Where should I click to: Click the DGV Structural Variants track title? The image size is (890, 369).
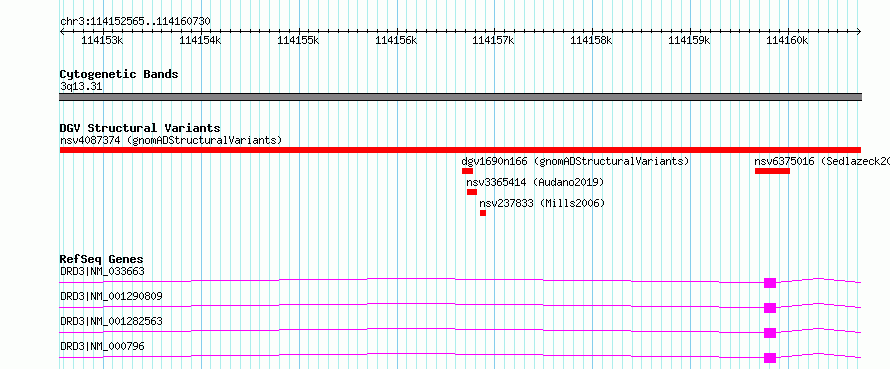tap(140, 128)
